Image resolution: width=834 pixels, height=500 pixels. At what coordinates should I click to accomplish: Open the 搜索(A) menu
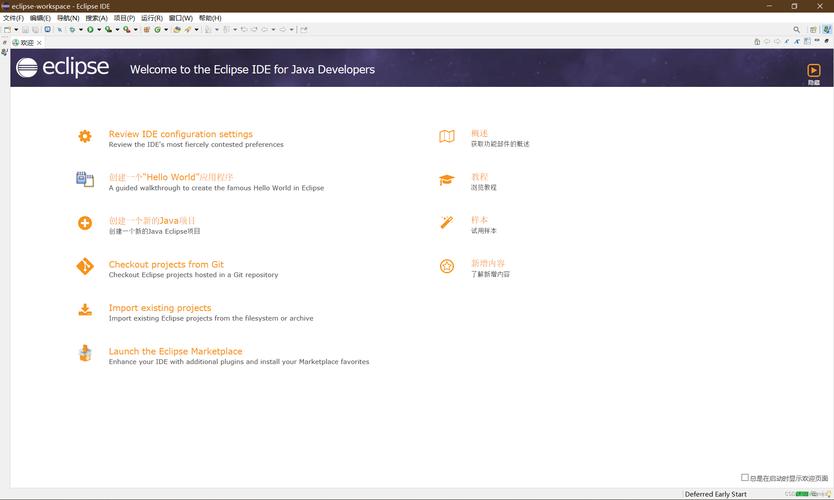pos(96,18)
